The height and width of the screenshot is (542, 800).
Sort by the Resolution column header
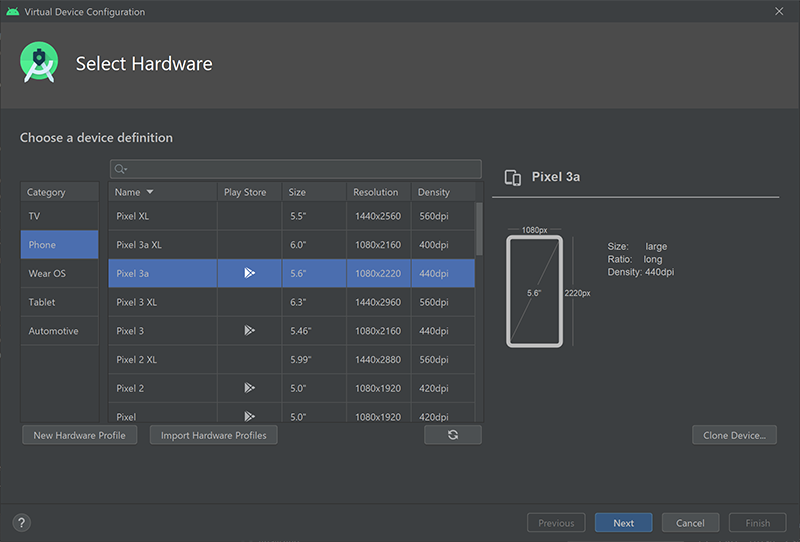tap(379, 192)
